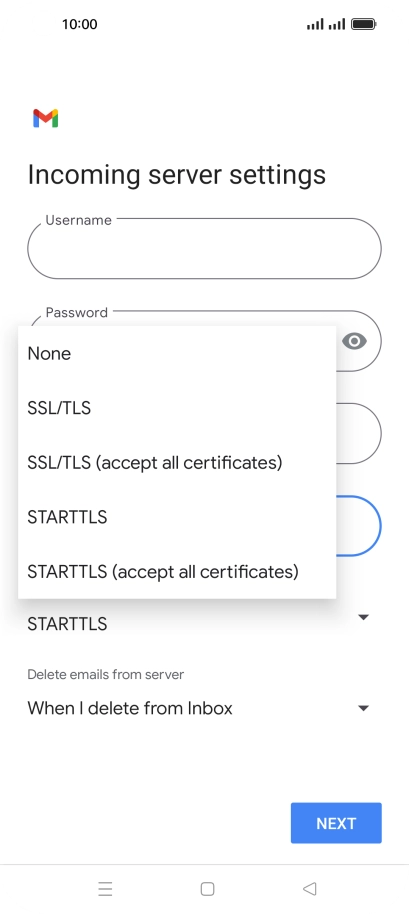The width and height of the screenshot is (409, 914).
Task: Tap the status bar clock
Action: pyautogui.click(x=79, y=24)
